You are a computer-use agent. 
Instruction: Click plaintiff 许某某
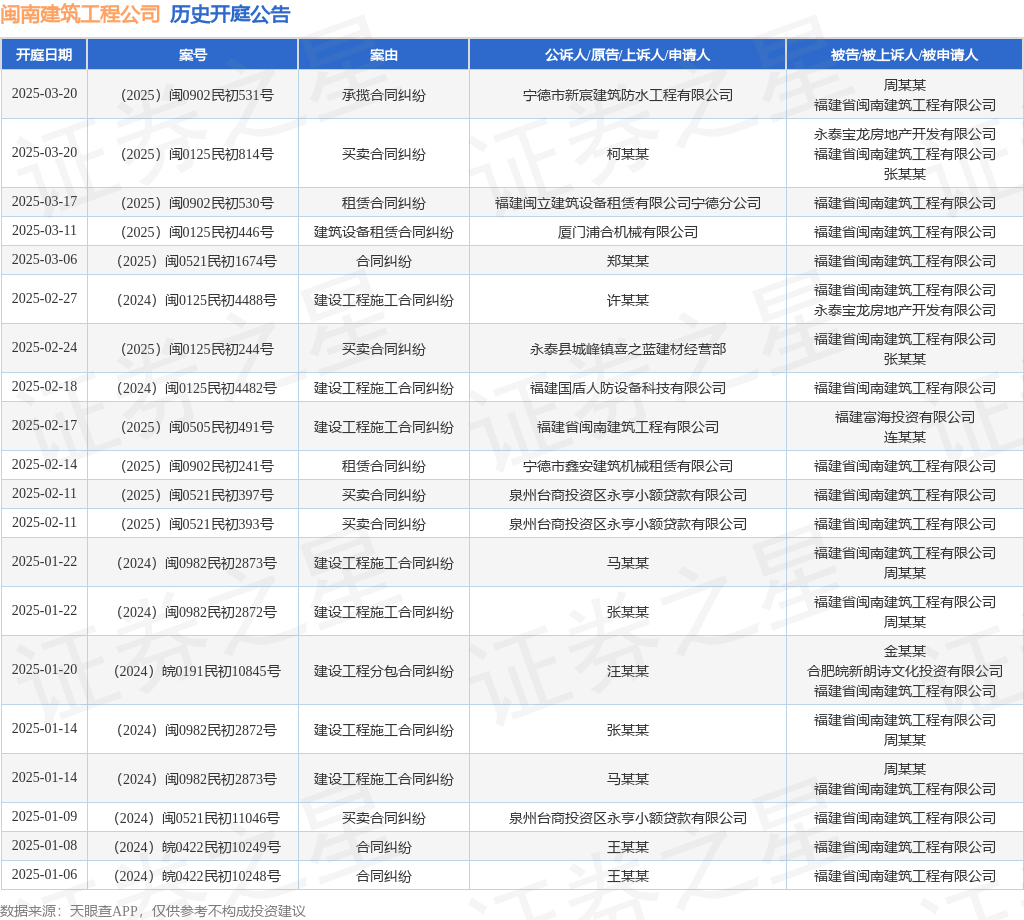(x=628, y=300)
